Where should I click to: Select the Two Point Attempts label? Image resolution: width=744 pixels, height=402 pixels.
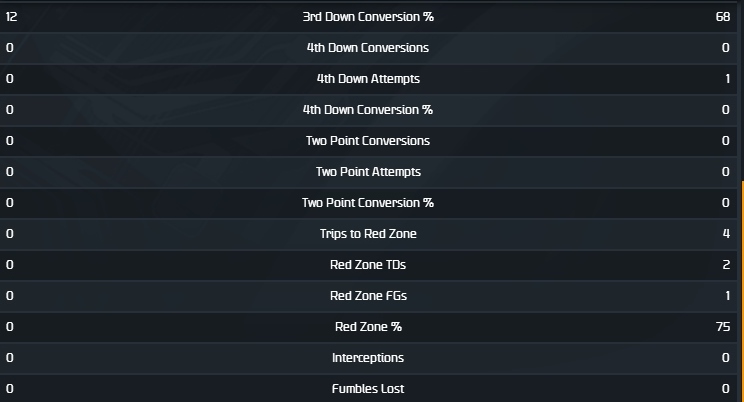click(367, 172)
